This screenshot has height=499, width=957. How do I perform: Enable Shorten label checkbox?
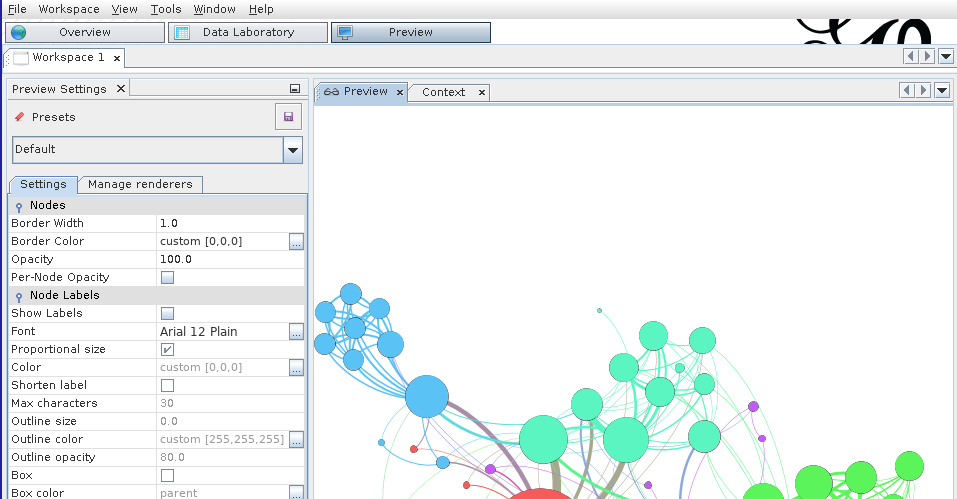167,386
